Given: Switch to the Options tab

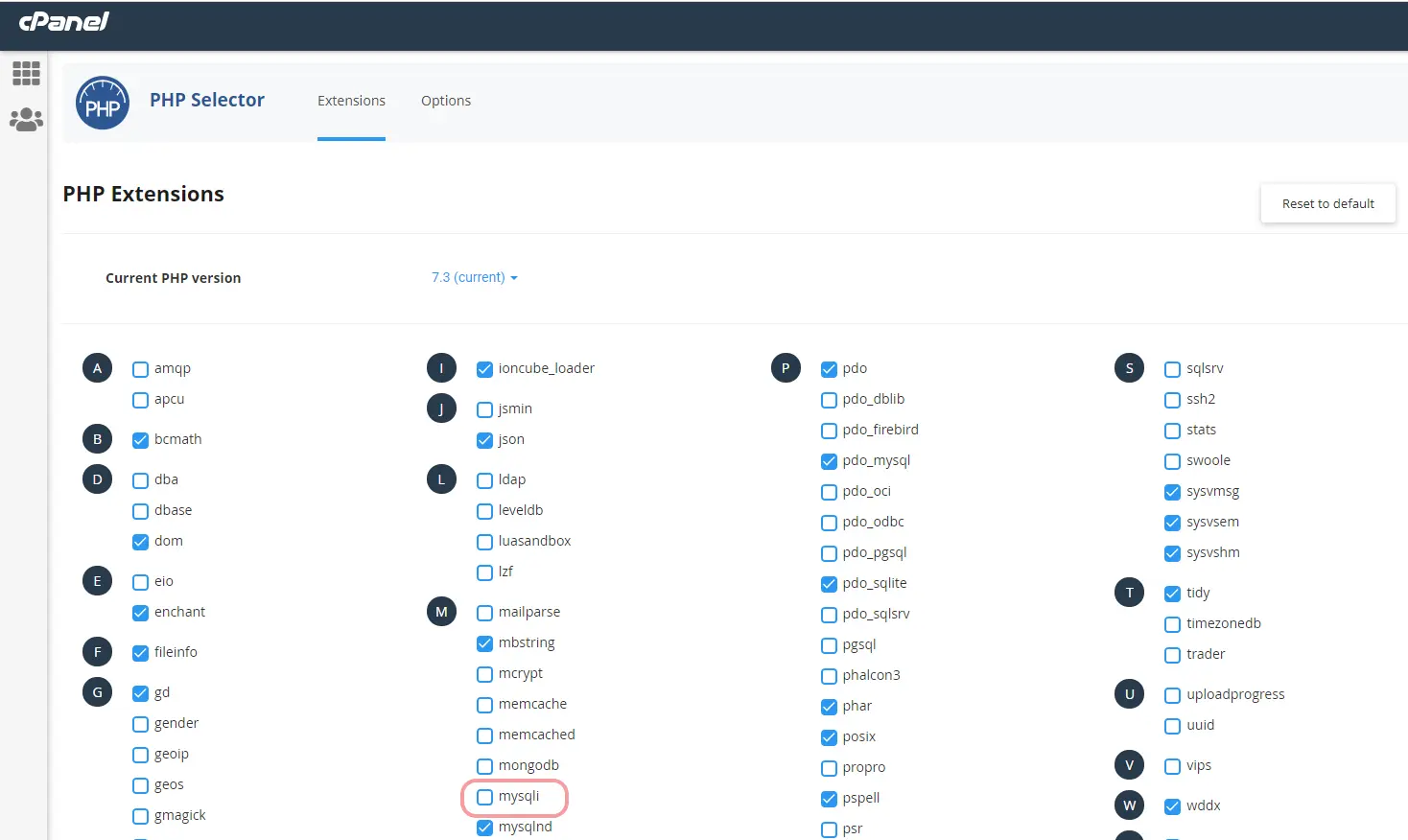Looking at the screenshot, I should 446,101.
